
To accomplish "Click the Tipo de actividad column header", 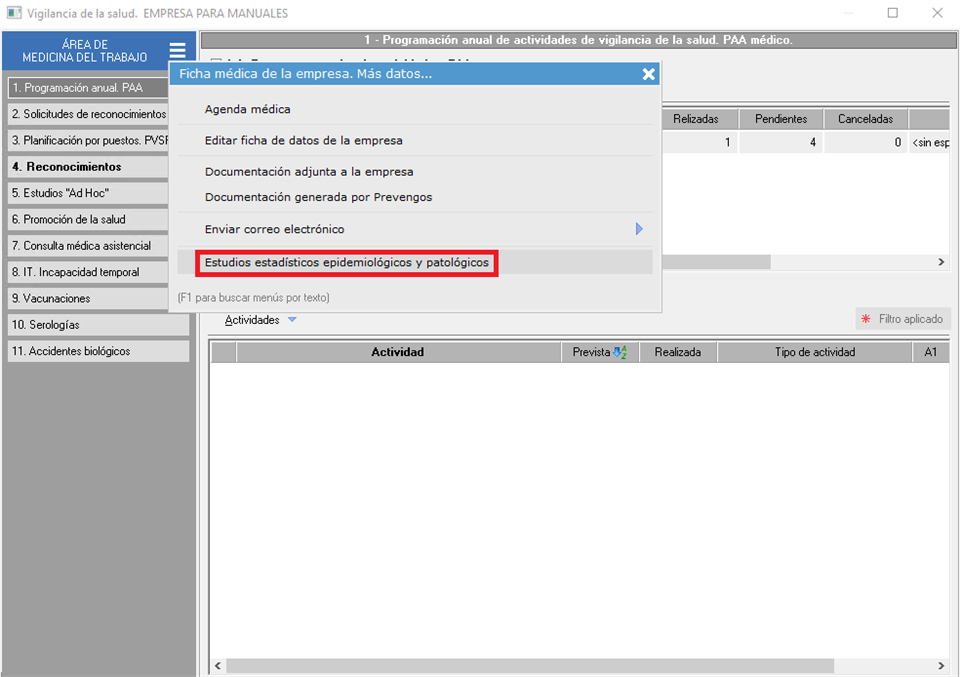I will [x=814, y=352].
